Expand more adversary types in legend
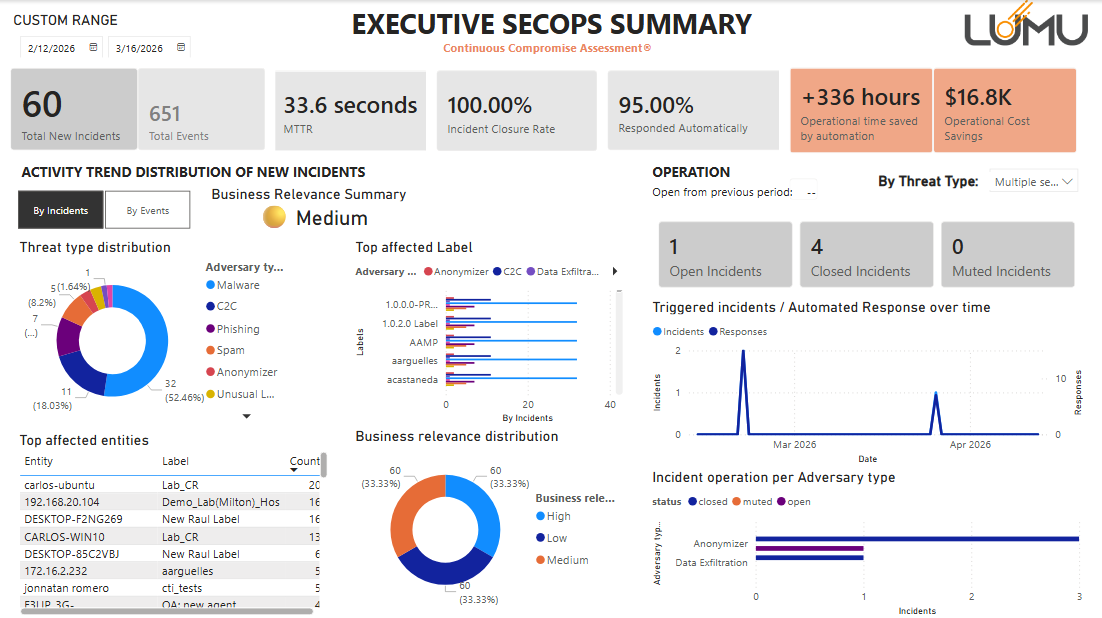This screenshot has height=618, width=1102. [247, 416]
